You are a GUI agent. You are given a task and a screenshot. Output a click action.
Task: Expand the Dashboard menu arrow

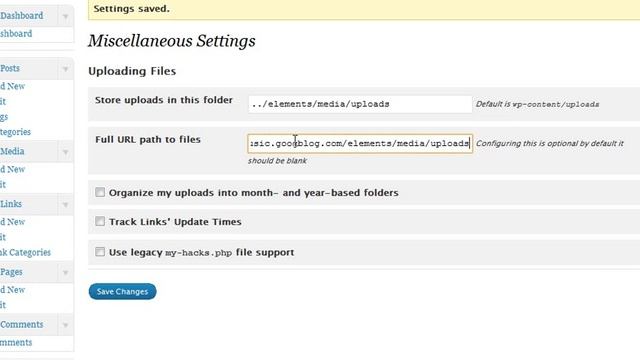click(65, 16)
